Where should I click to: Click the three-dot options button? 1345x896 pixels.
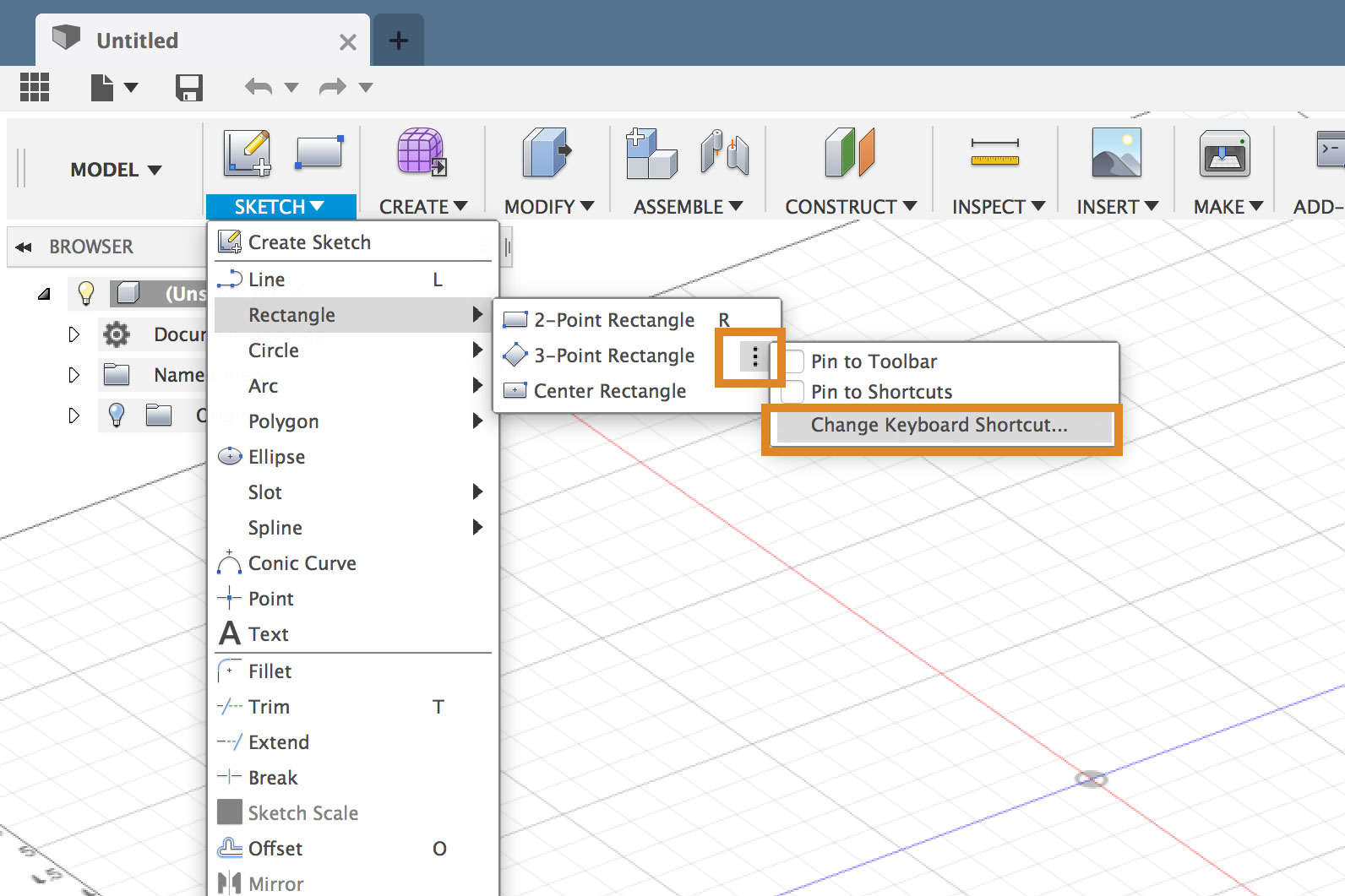pyautogui.click(x=754, y=356)
